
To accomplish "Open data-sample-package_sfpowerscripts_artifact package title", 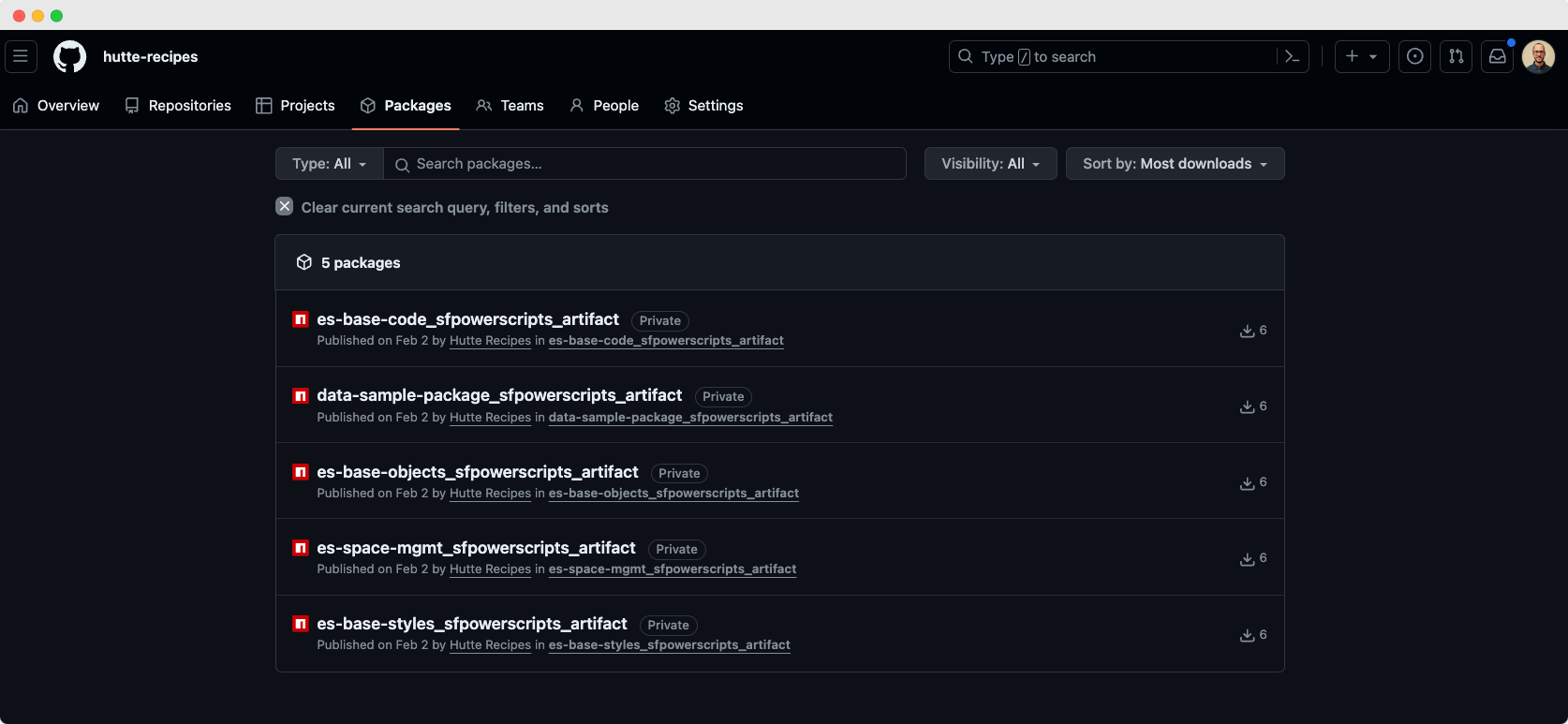I will pos(499,395).
